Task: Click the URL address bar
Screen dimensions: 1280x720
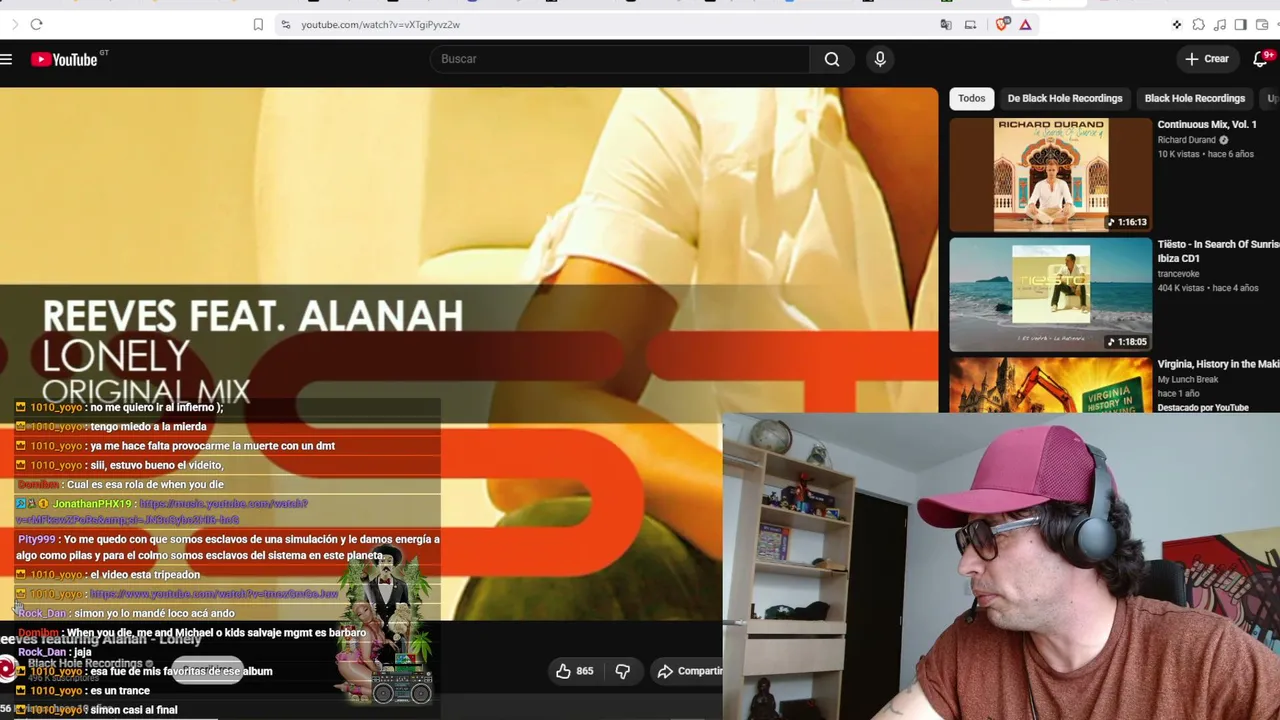Action: tap(610, 24)
